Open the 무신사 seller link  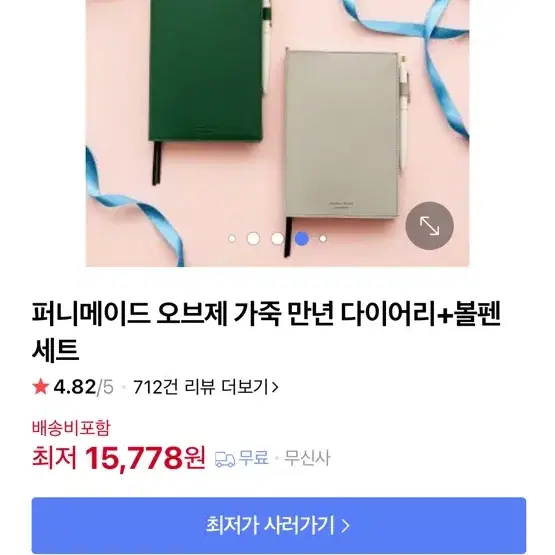point(307,458)
